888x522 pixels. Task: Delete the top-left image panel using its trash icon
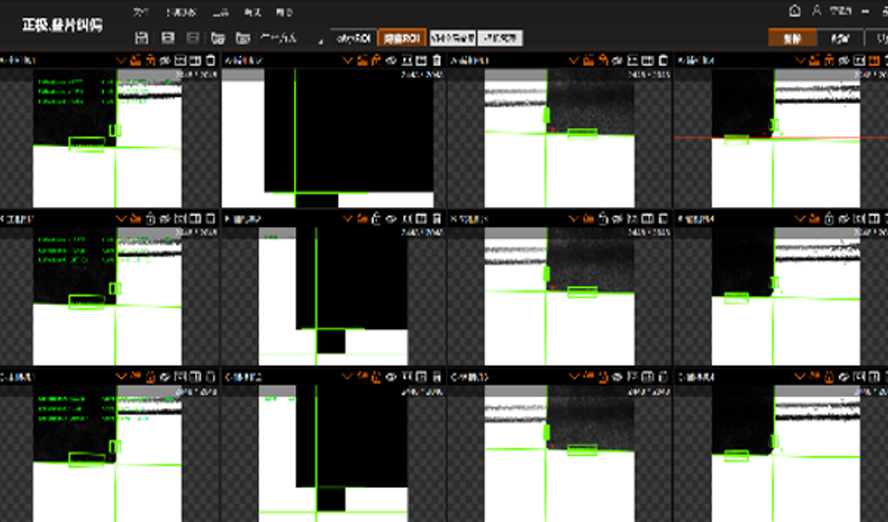coord(211,61)
